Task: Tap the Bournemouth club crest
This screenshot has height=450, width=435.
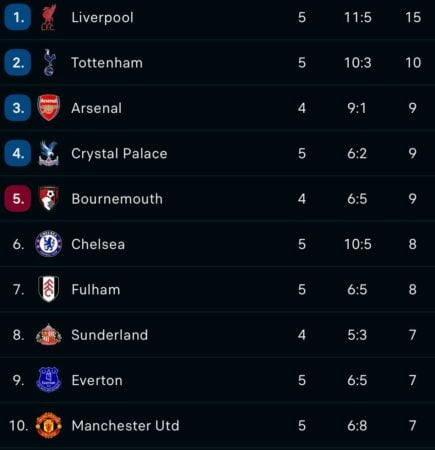Action: click(49, 199)
